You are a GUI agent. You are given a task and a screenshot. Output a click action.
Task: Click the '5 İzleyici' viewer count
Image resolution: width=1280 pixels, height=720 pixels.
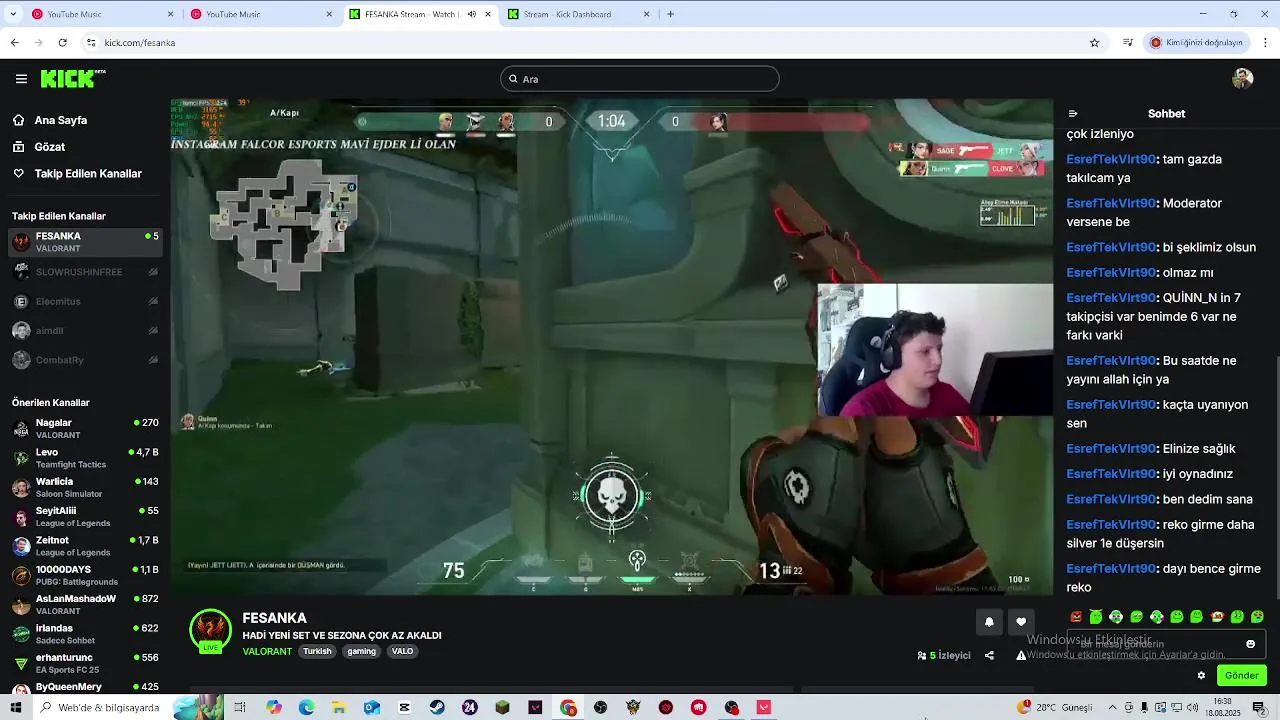(x=944, y=656)
